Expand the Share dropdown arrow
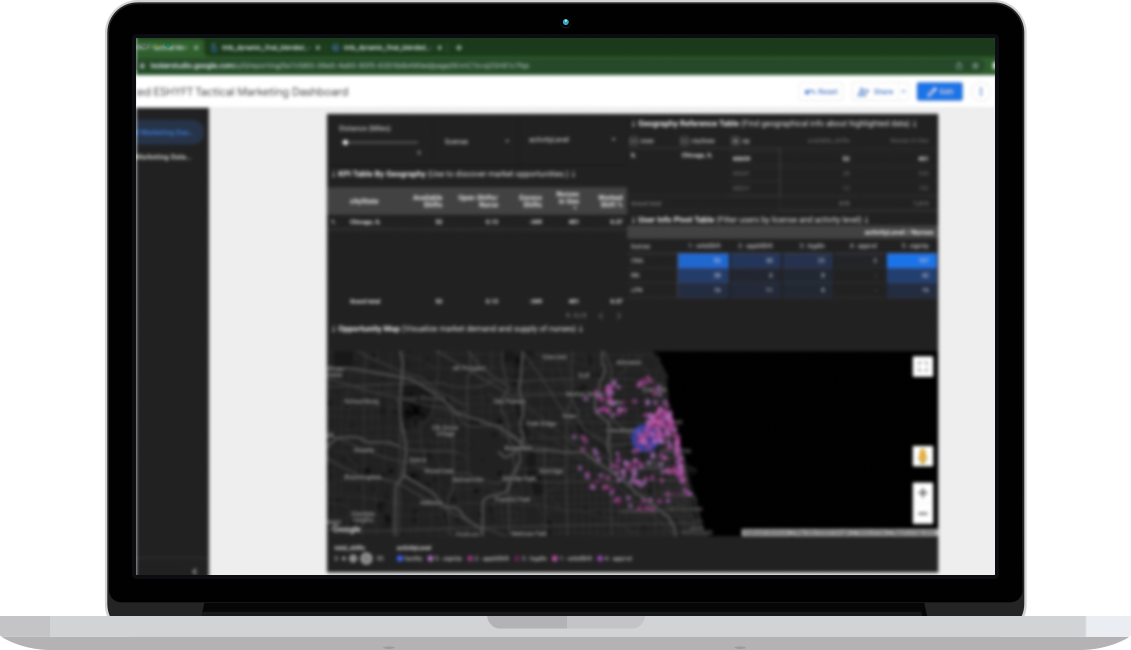The height and width of the screenshot is (650, 1131). pyautogui.click(x=903, y=92)
